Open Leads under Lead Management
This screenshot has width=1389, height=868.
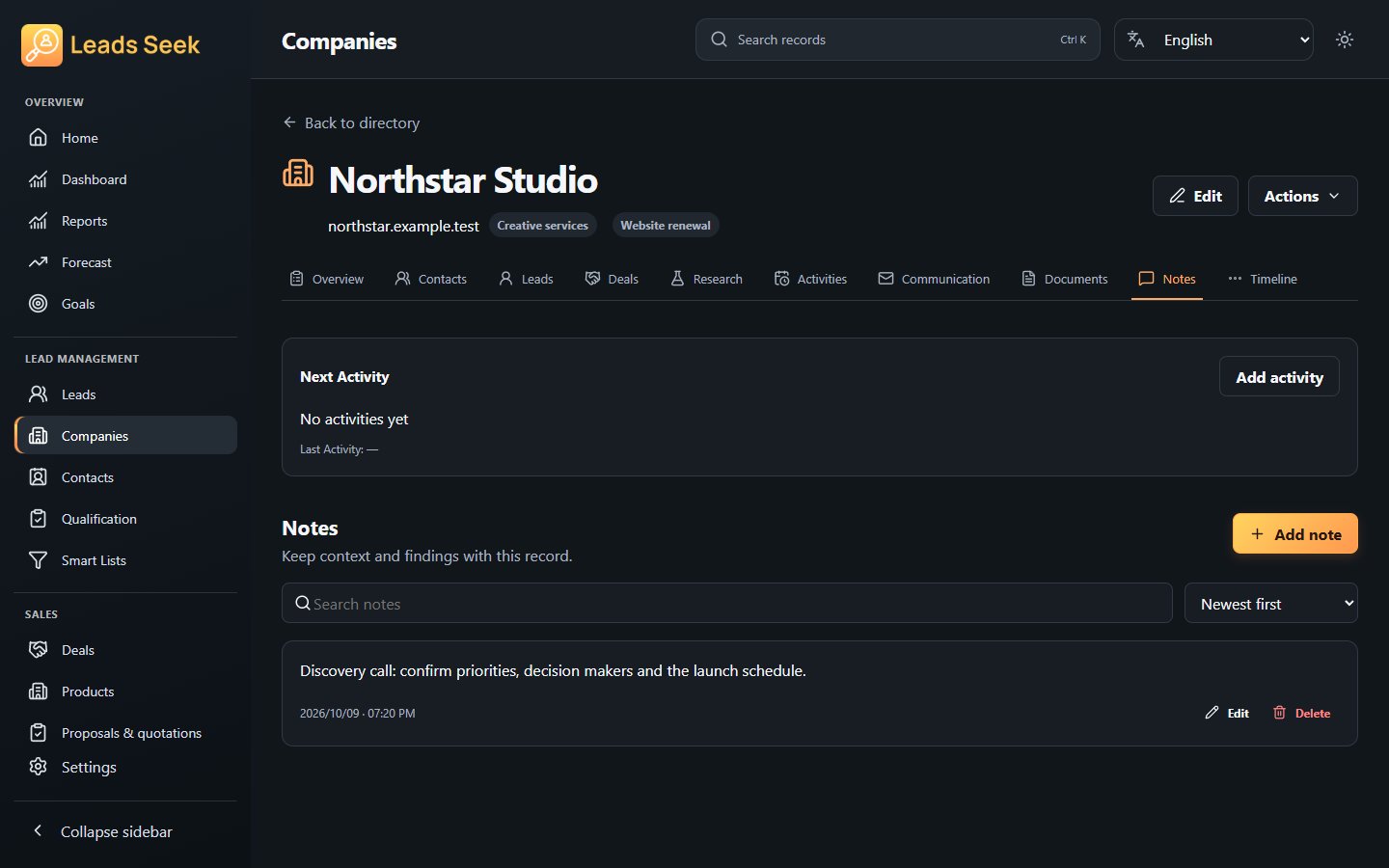click(x=125, y=394)
